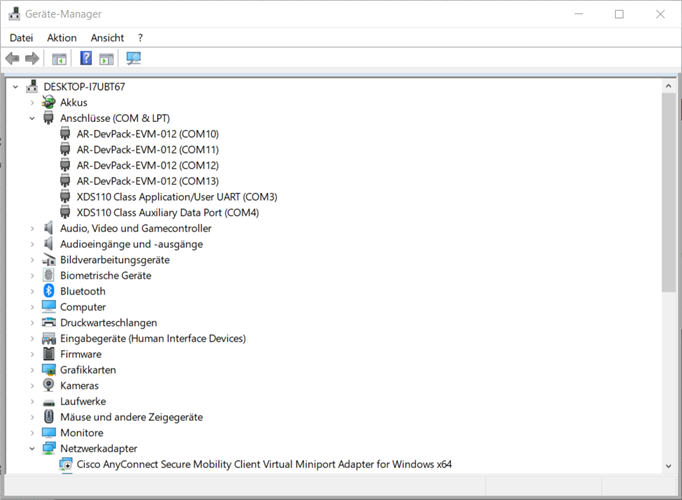Image resolution: width=682 pixels, height=500 pixels.
Task: Open the Ansicht menu
Action: 107,38
